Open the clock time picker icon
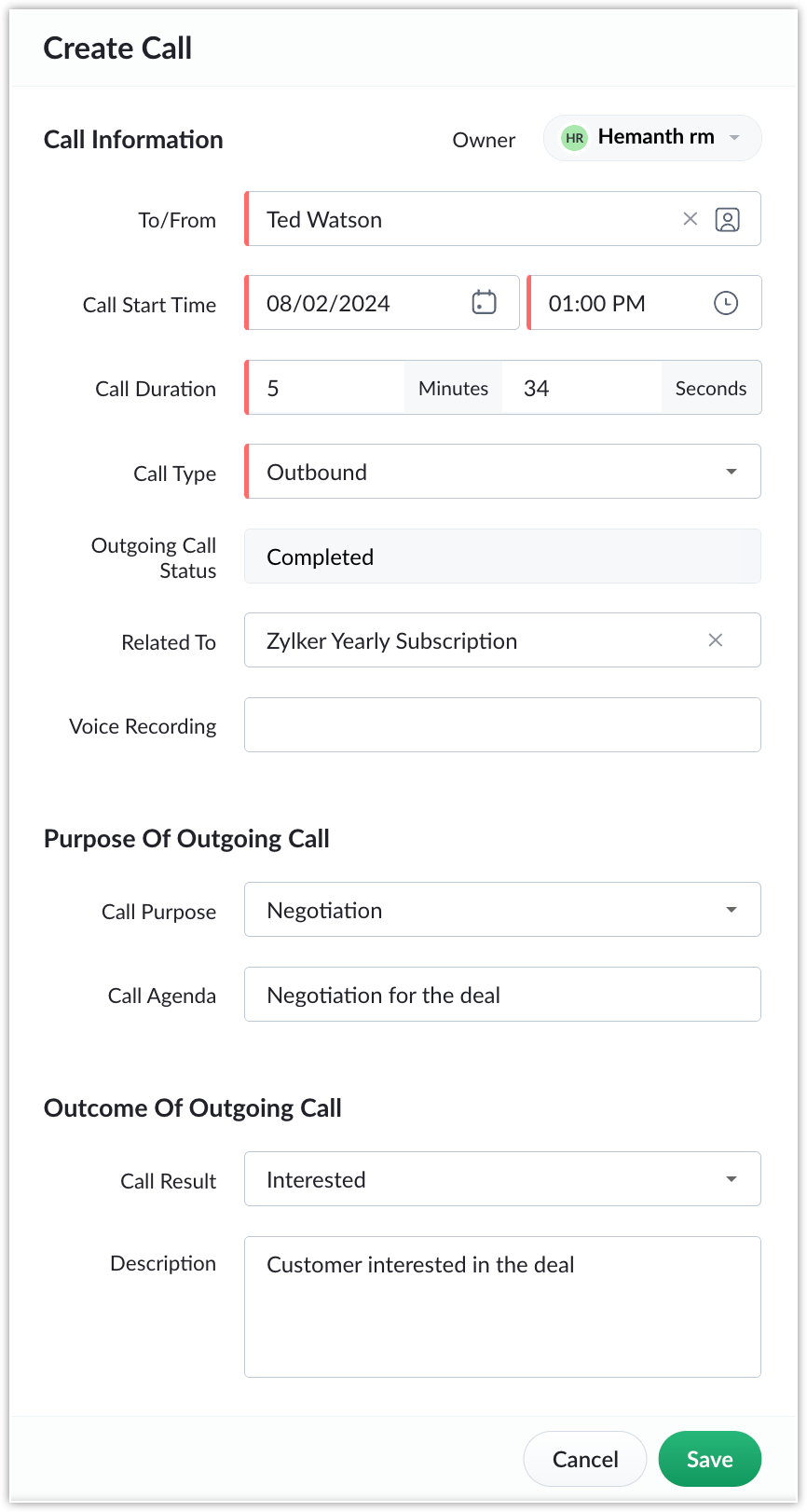The image size is (807, 1512). coord(726,303)
